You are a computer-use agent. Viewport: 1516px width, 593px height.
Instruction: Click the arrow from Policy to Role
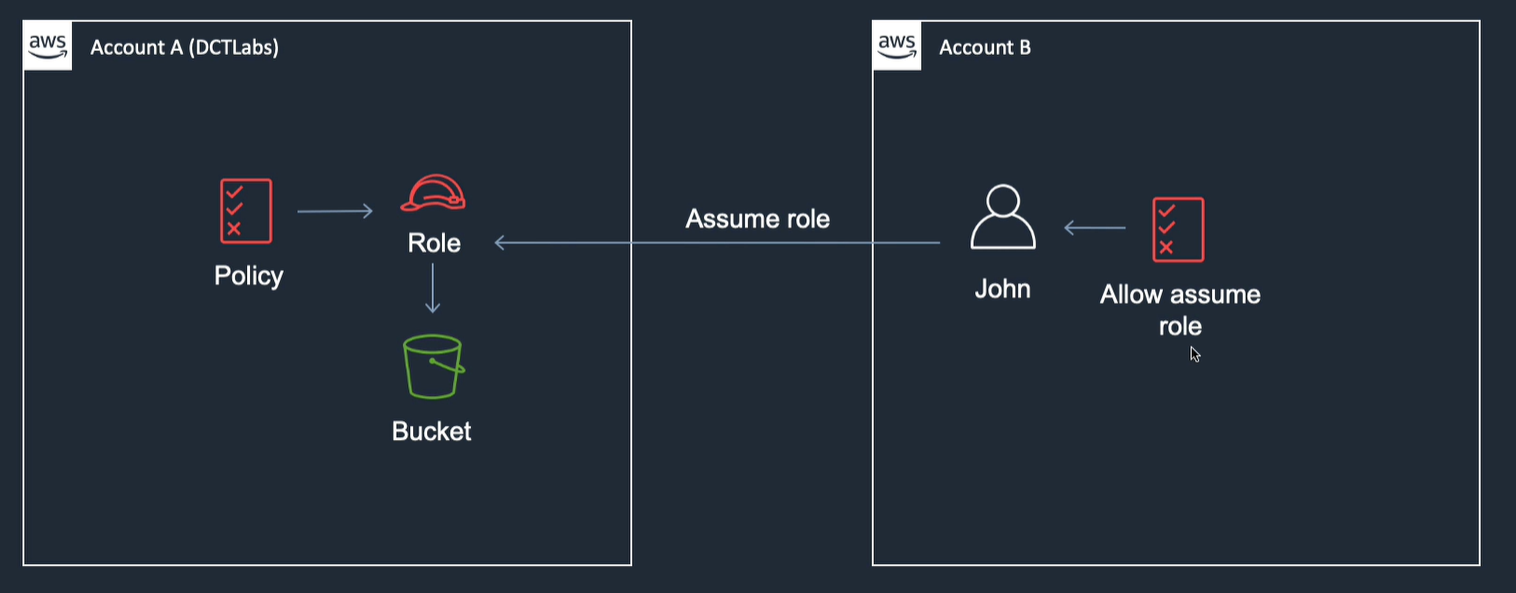[x=335, y=211]
